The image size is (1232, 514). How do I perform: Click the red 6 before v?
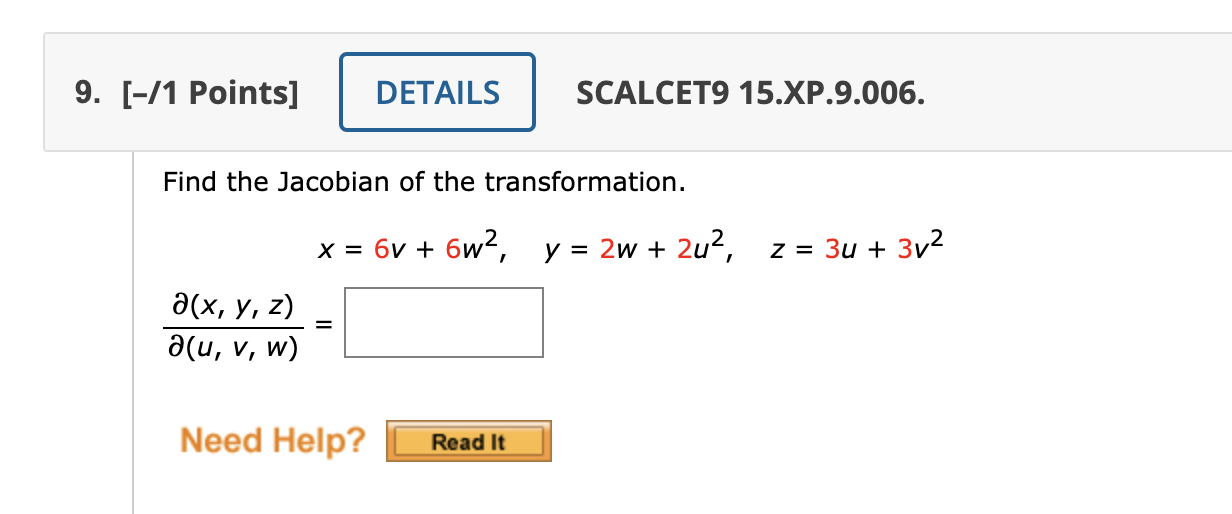coord(380,249)
